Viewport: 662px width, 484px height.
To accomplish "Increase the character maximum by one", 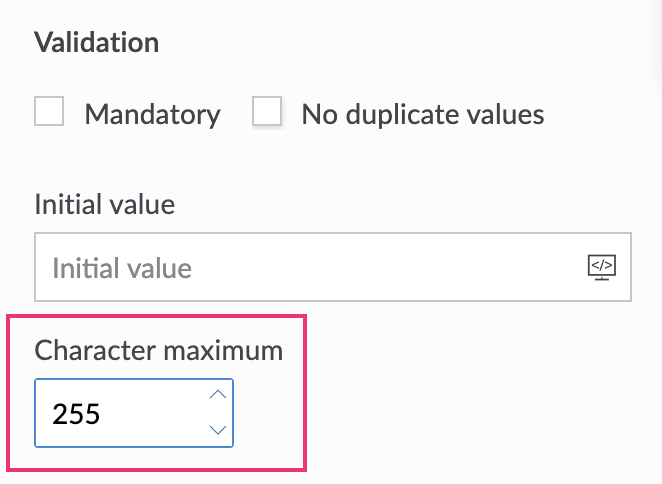I will tap(217, 394).
